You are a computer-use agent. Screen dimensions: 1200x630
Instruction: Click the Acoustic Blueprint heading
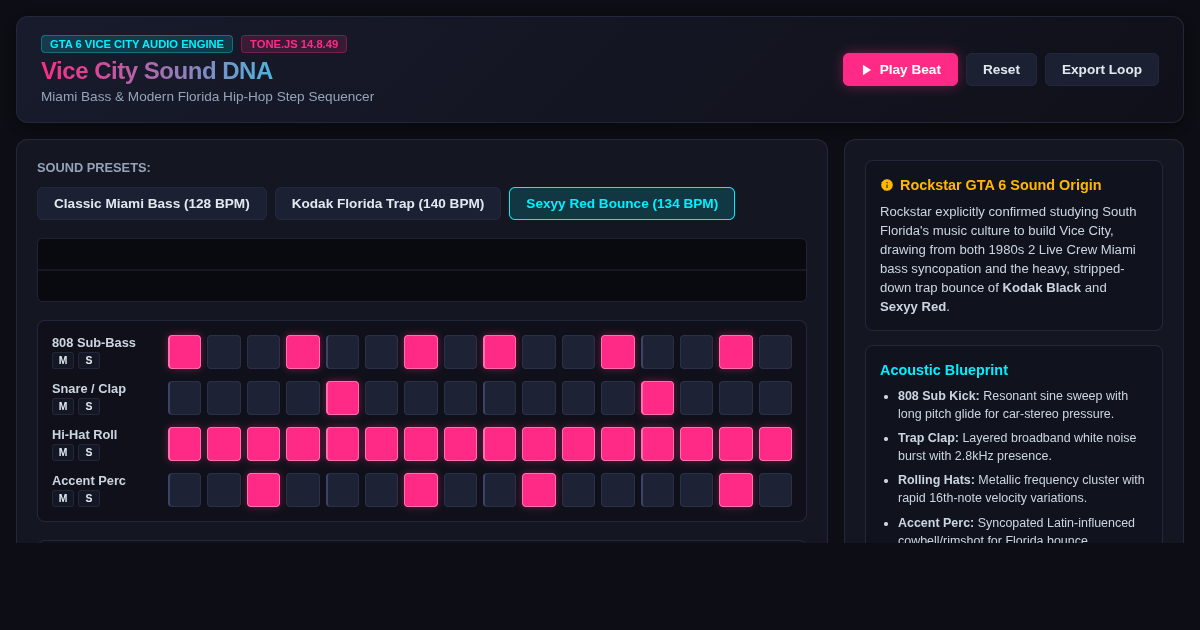click(944, 370)
